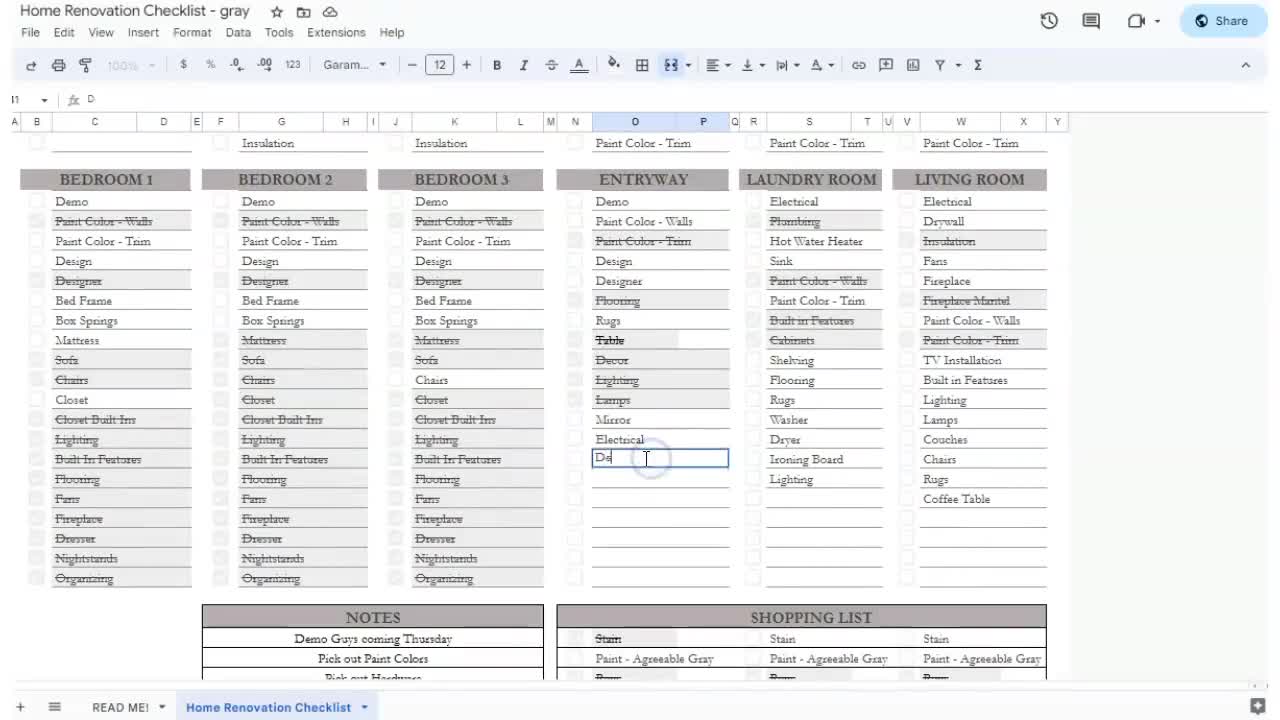Screen dimensions: 1280x720
Task: Insert link using toolbar icon
Action: [x=859, y=65]
